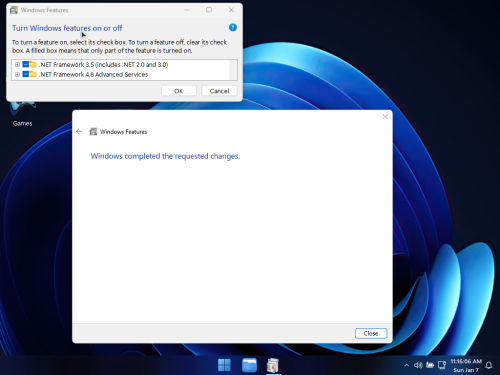
Task: Maximize the Windows Features small window
Action: pyautogui.click(x=209, y=10)
